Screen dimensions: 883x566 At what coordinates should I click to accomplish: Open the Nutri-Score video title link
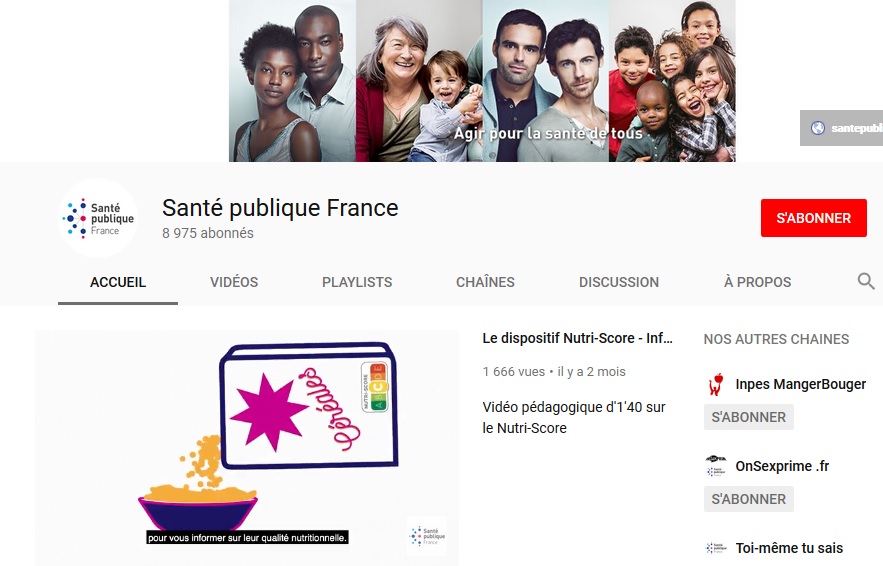577,338
